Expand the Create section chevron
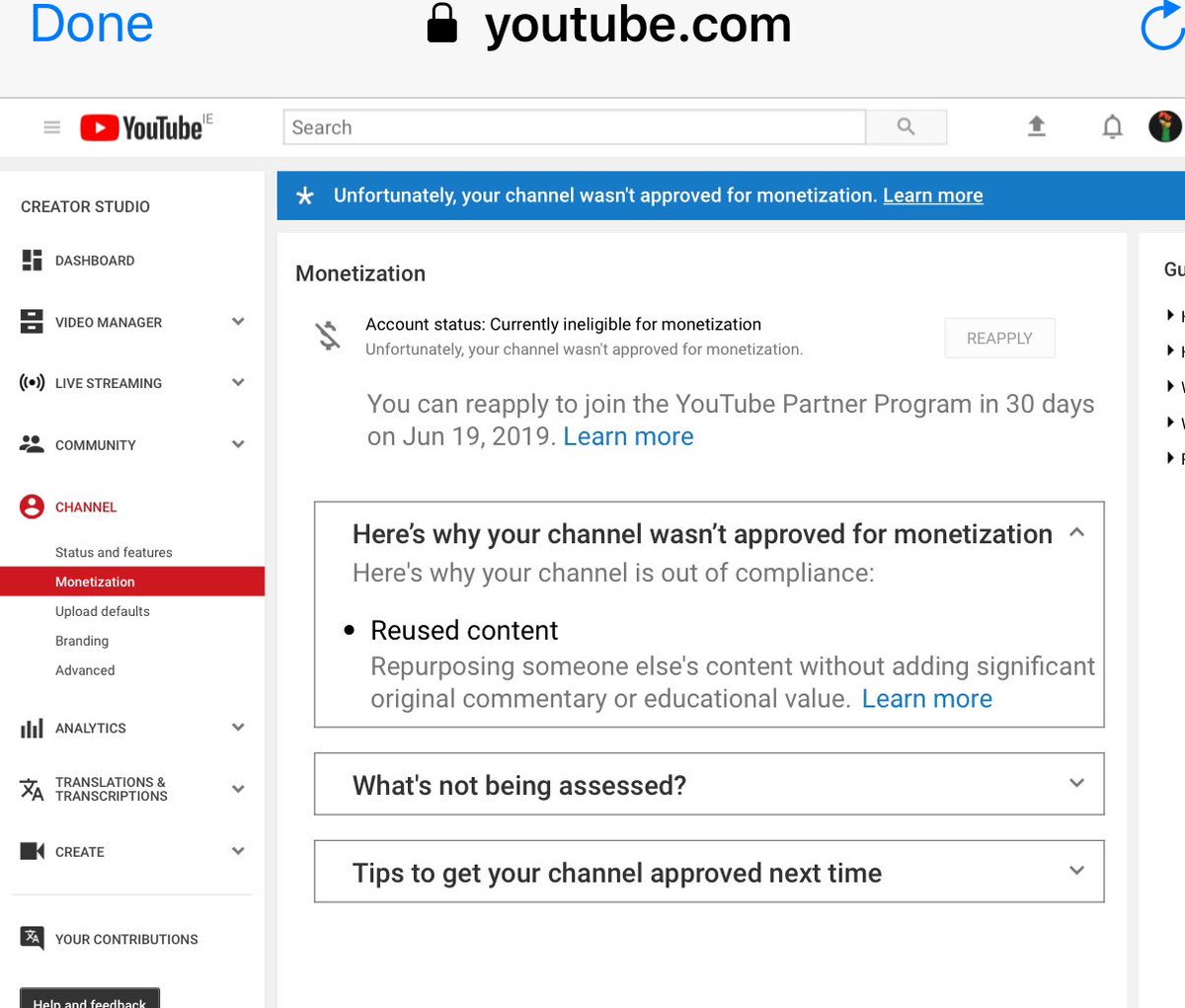This screenshot has width=1185, height=1008. 238,850
